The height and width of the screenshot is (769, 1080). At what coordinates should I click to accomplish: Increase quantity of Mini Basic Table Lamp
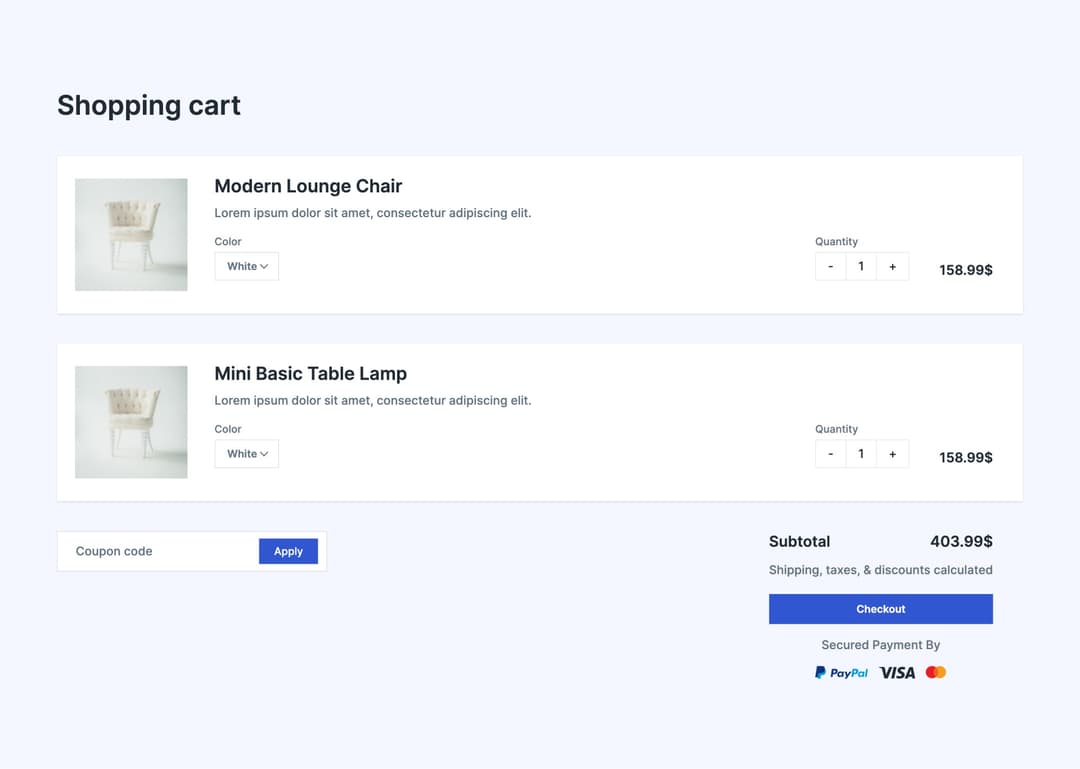point(892,453)
